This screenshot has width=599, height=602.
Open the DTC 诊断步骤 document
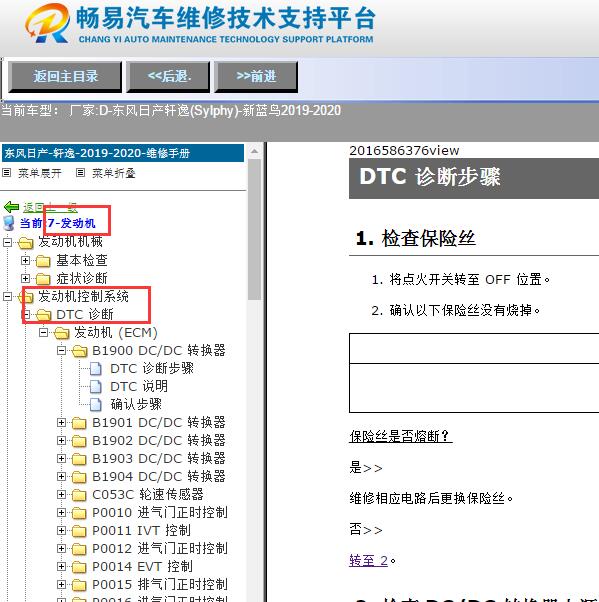point(152,369)
